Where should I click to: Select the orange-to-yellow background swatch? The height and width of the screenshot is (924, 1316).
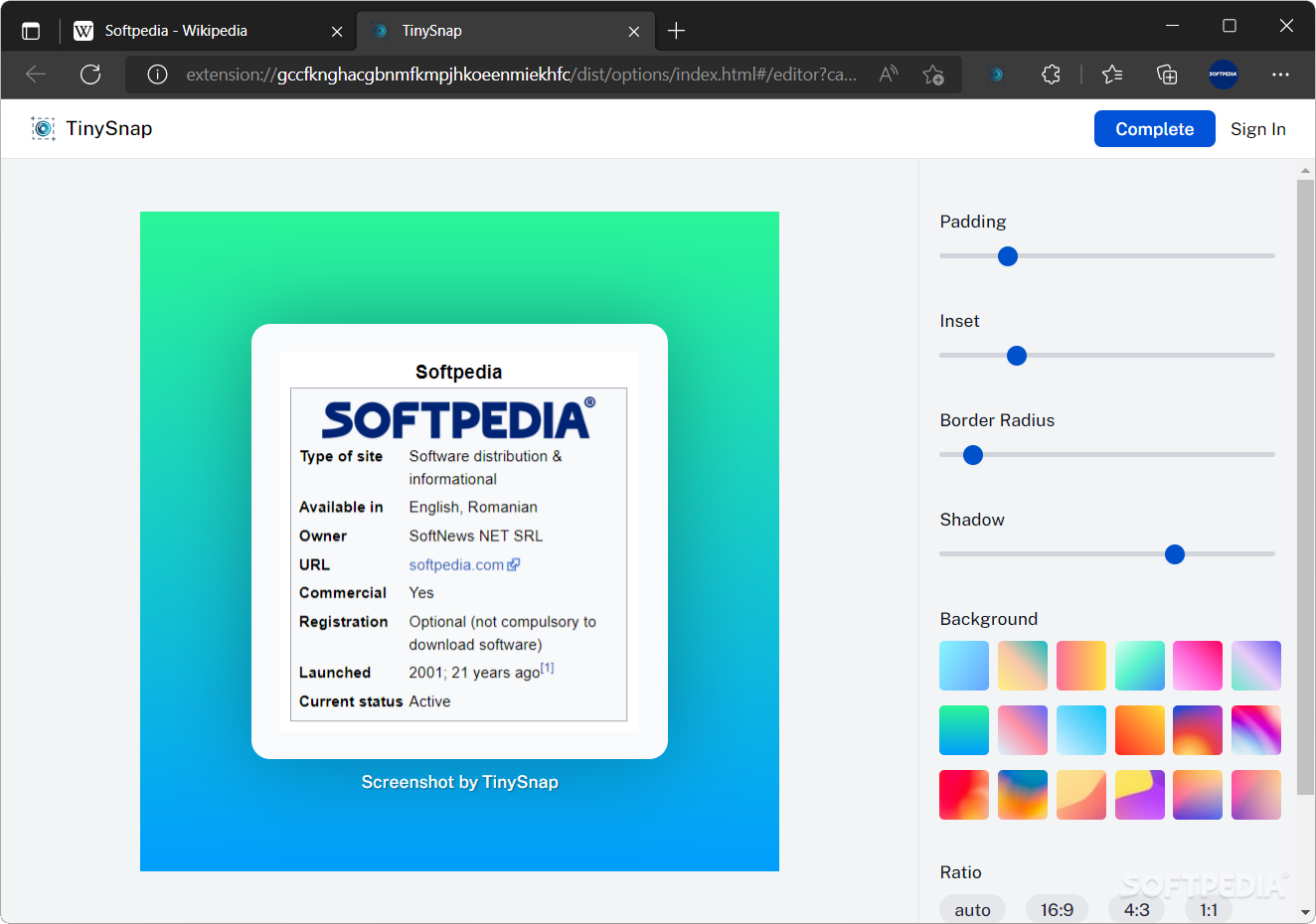(x=1140, y=730)
